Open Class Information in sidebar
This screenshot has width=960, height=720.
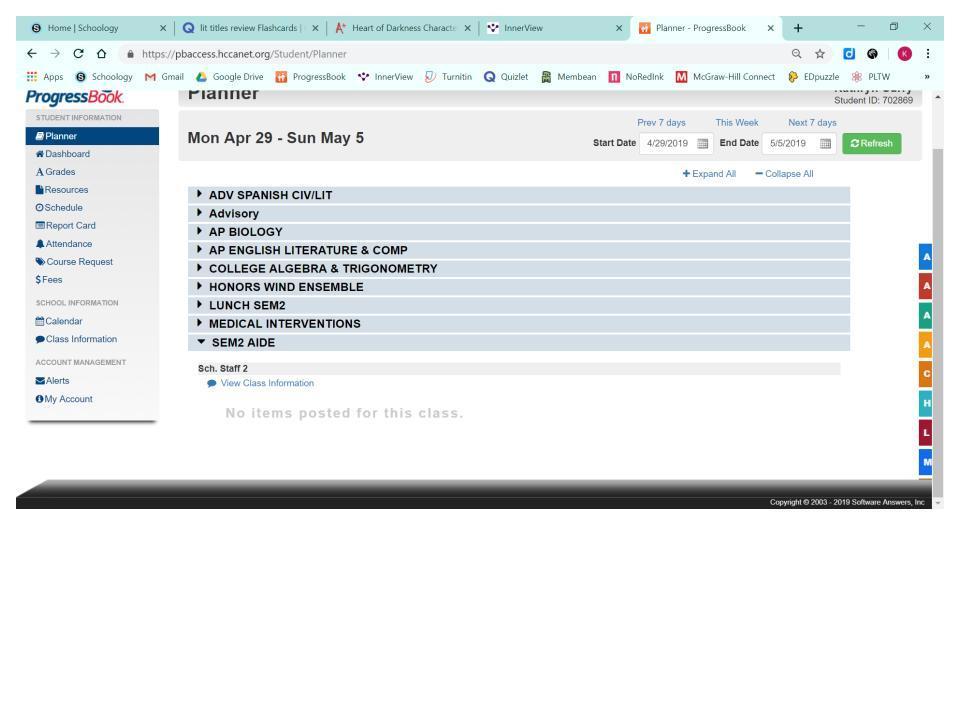pyautogui.click(x=76, y=339)
